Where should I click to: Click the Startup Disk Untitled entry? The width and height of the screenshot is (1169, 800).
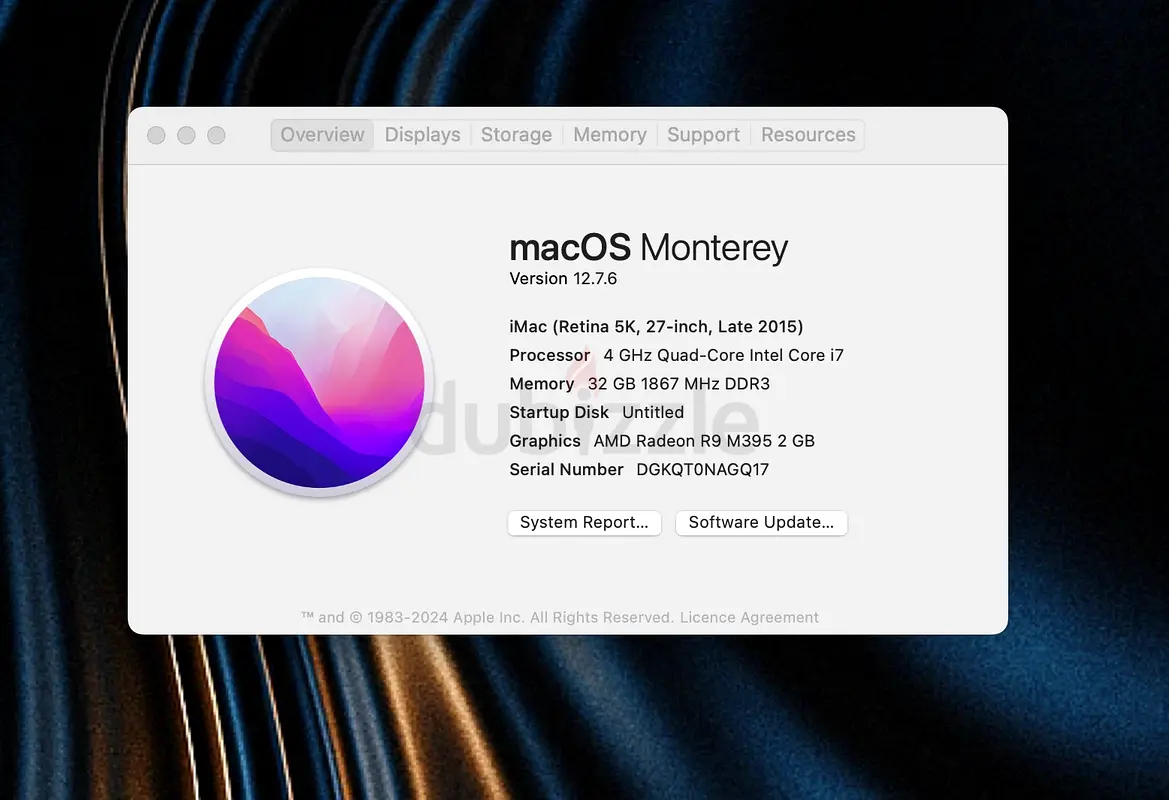pyautogui.click(x=596, y=412)
